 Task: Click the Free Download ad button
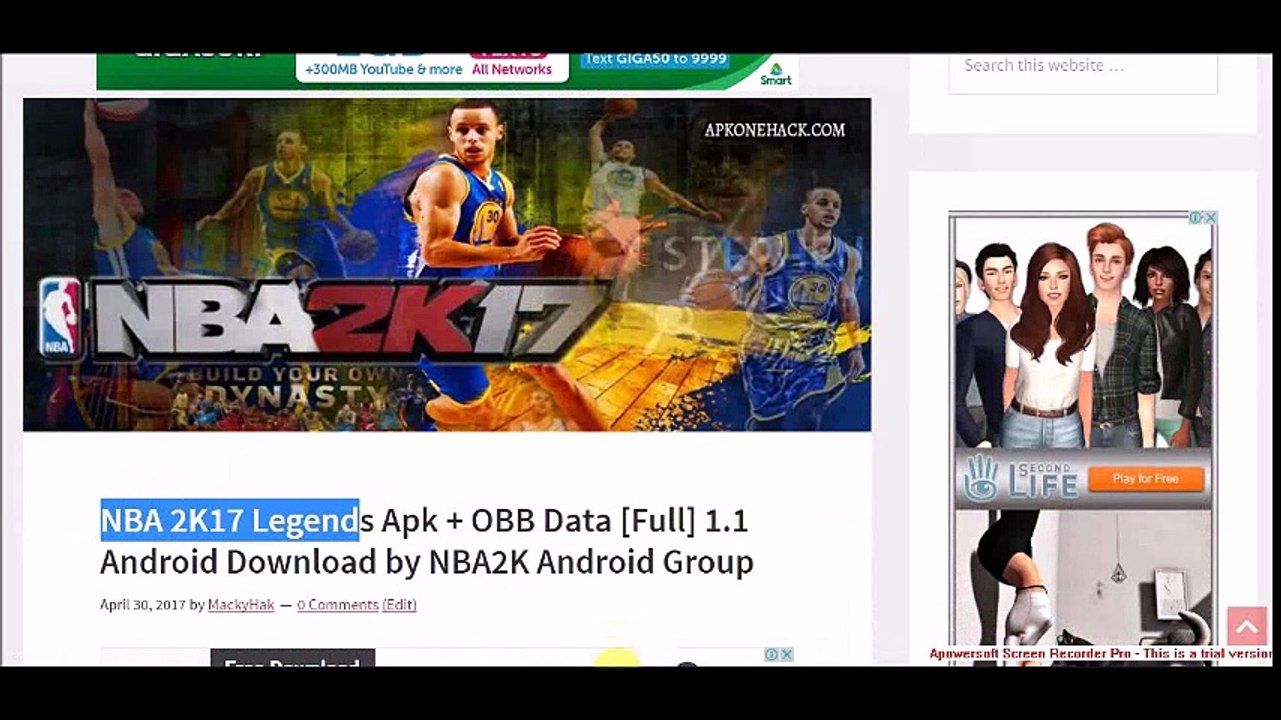(x=292, y=658)
